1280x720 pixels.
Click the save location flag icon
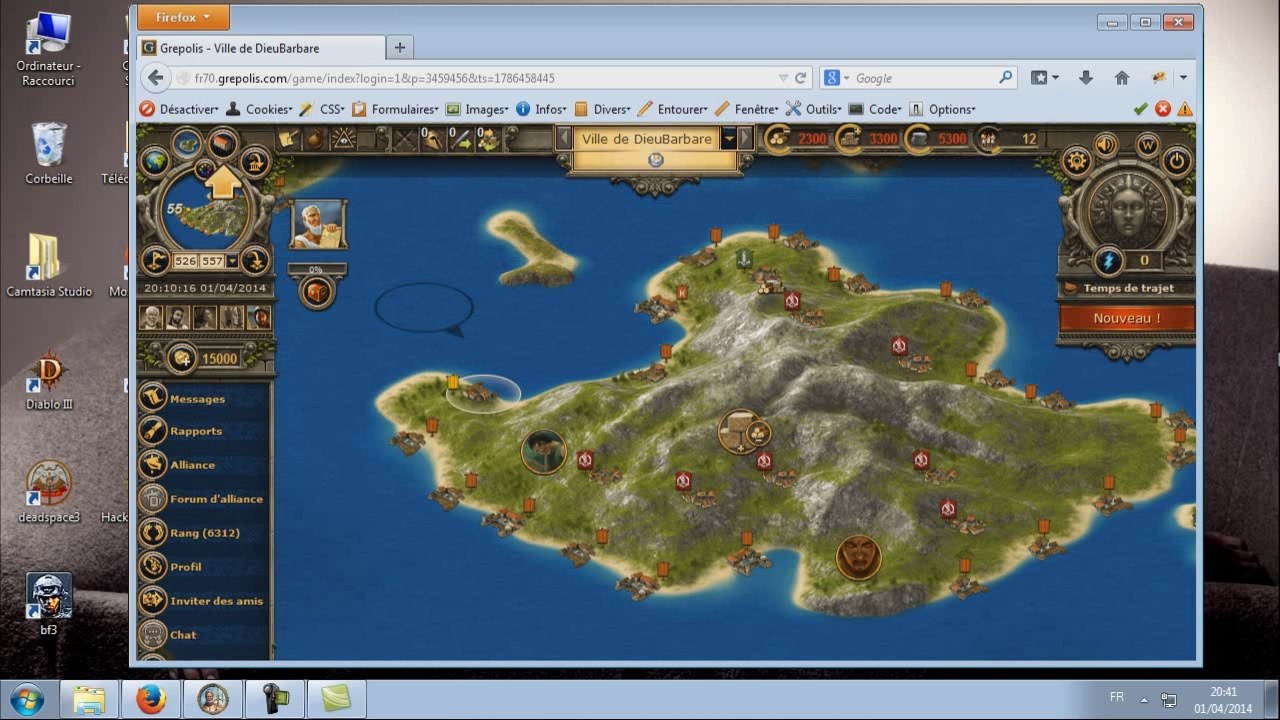155,261
